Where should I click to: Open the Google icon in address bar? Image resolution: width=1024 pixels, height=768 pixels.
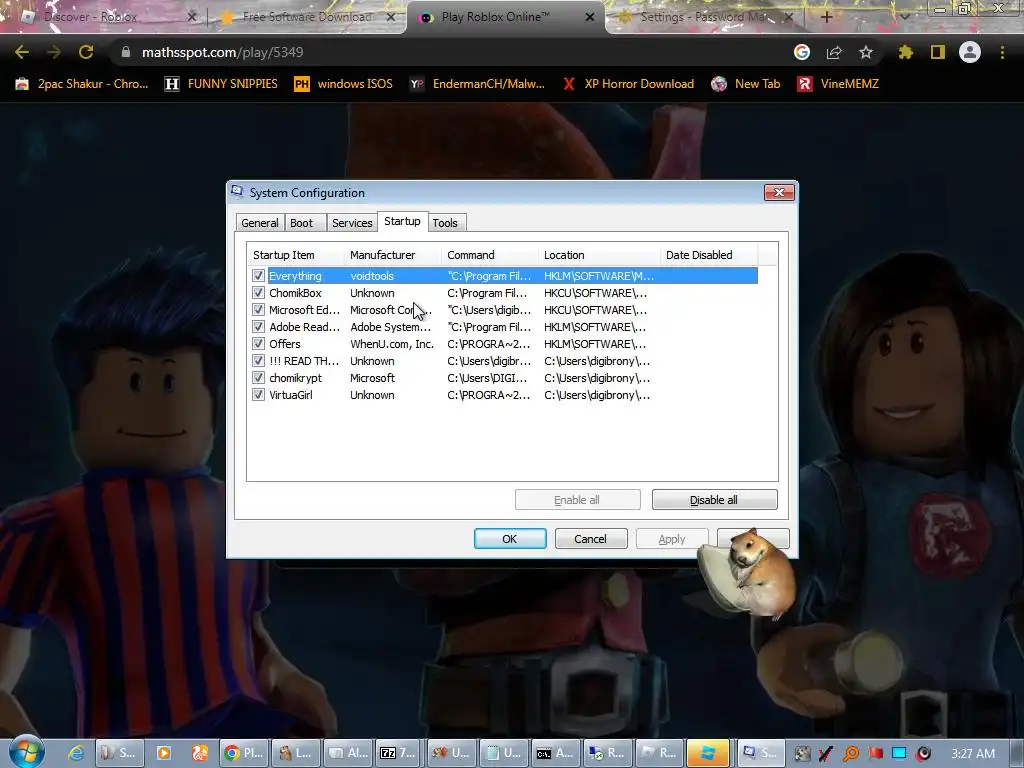coord(802,52)
